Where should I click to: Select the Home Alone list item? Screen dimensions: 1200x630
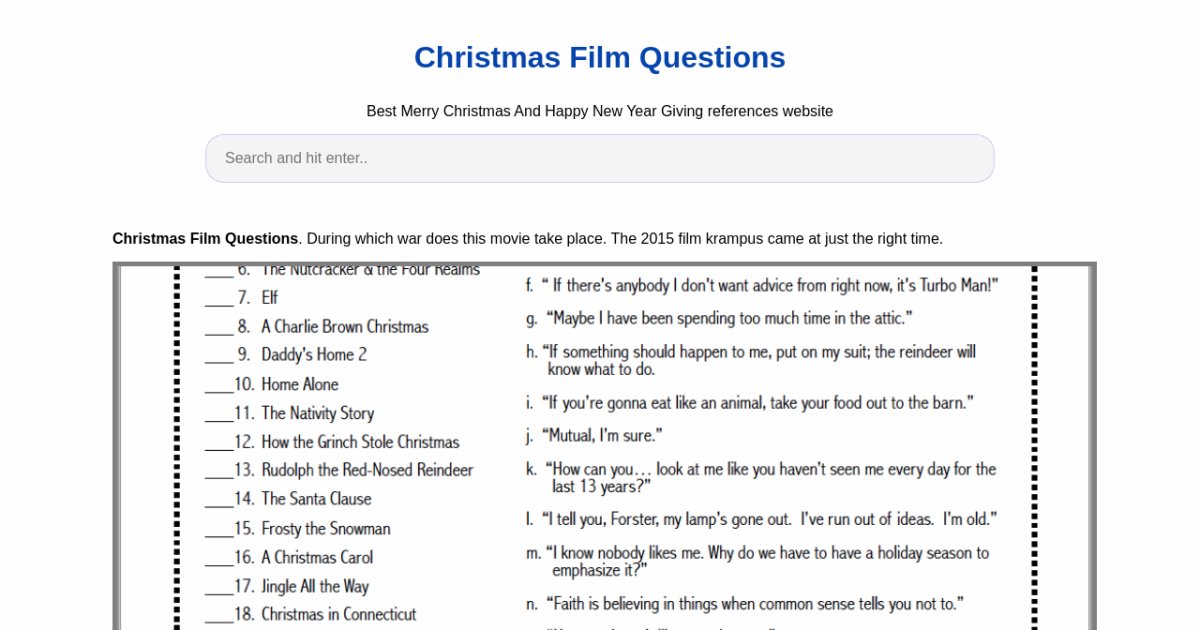coord(300,385)
